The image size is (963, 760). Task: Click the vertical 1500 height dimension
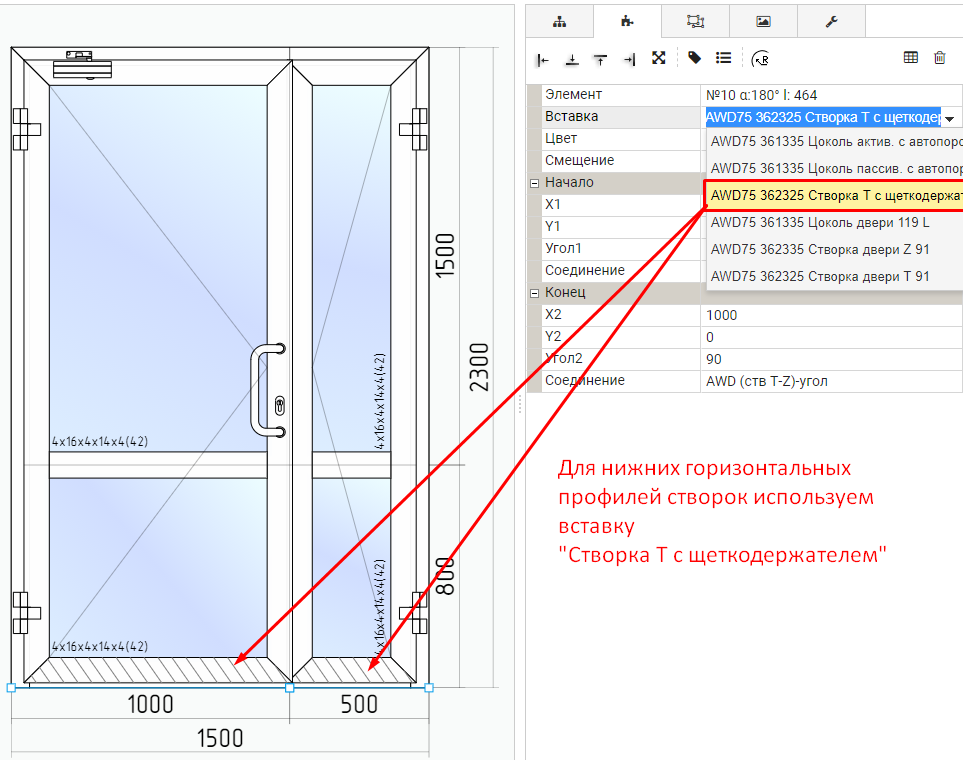[445, 256]
